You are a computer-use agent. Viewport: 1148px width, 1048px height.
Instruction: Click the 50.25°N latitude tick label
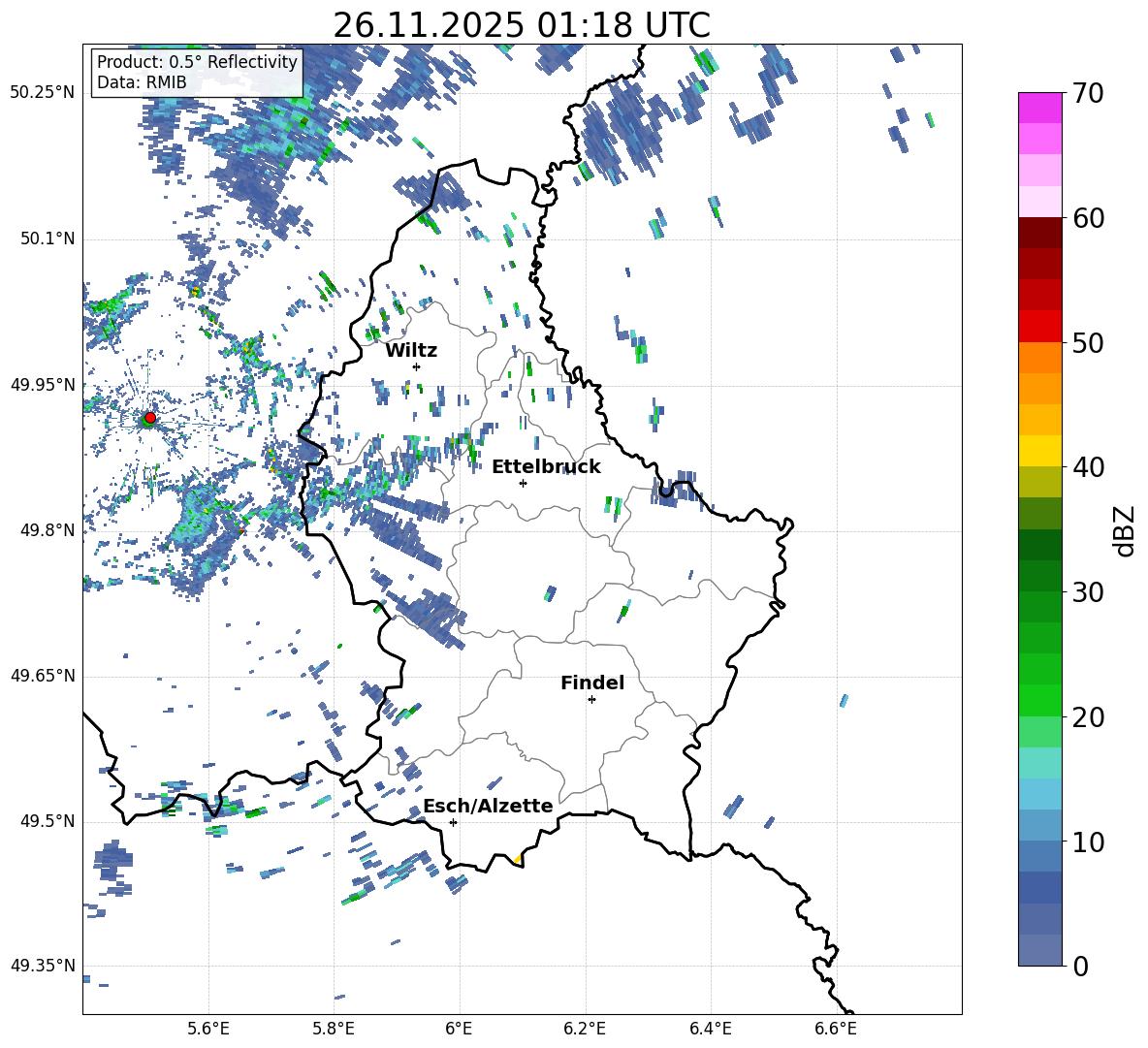[x=42, y=93]
